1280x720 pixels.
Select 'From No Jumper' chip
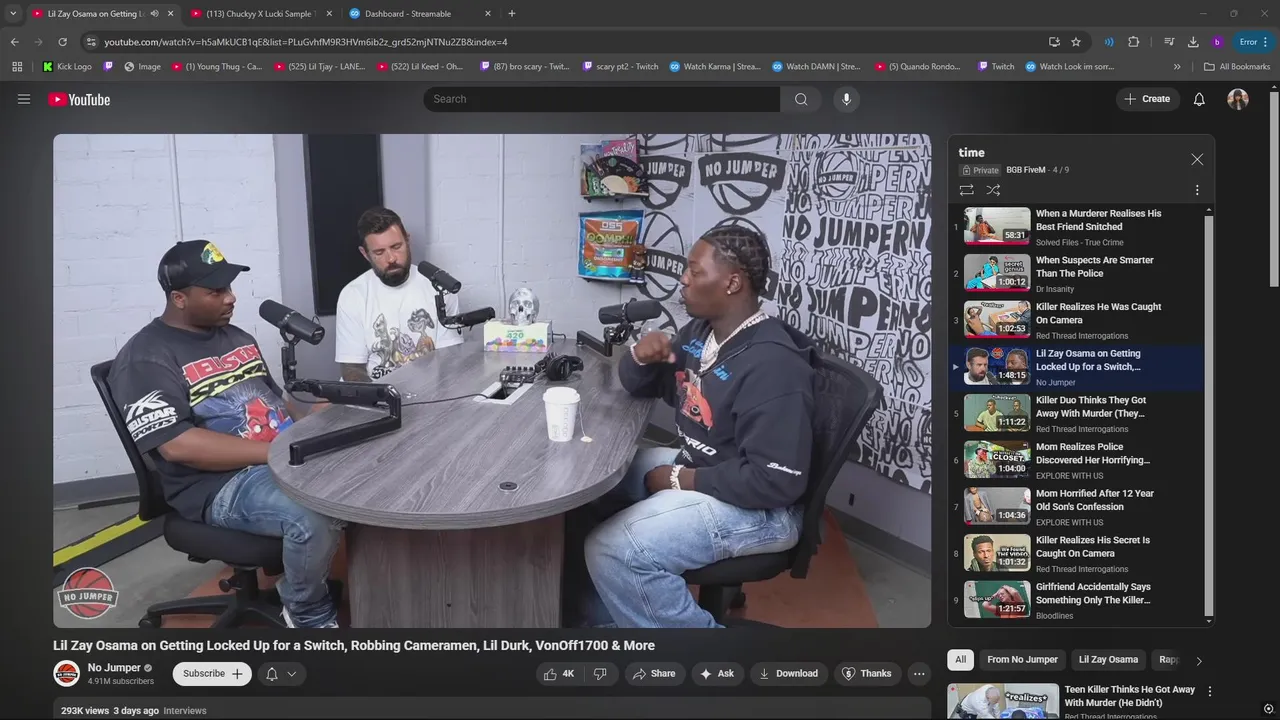(1022, 660)
